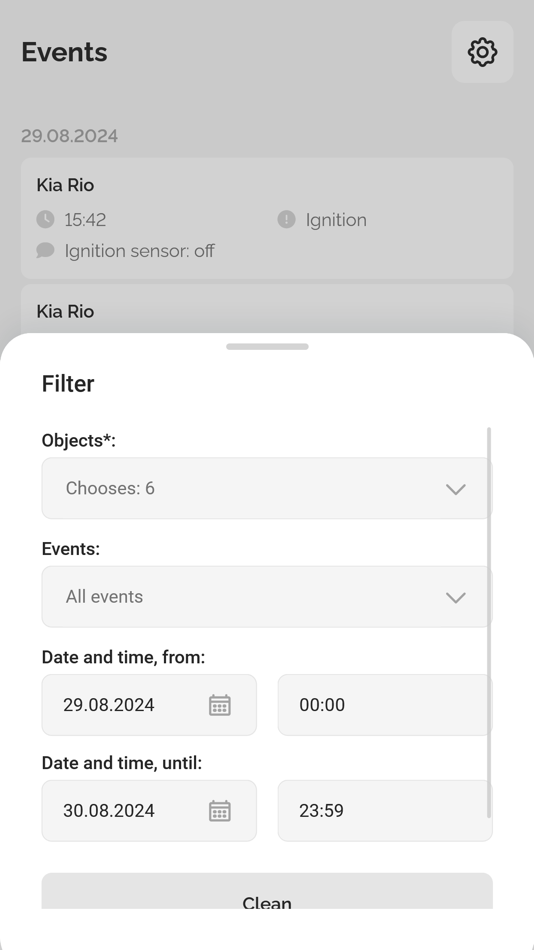The image size is (534, 950).
Task: Open settings gear icon in Events header
Action: (x=482, y=52)
